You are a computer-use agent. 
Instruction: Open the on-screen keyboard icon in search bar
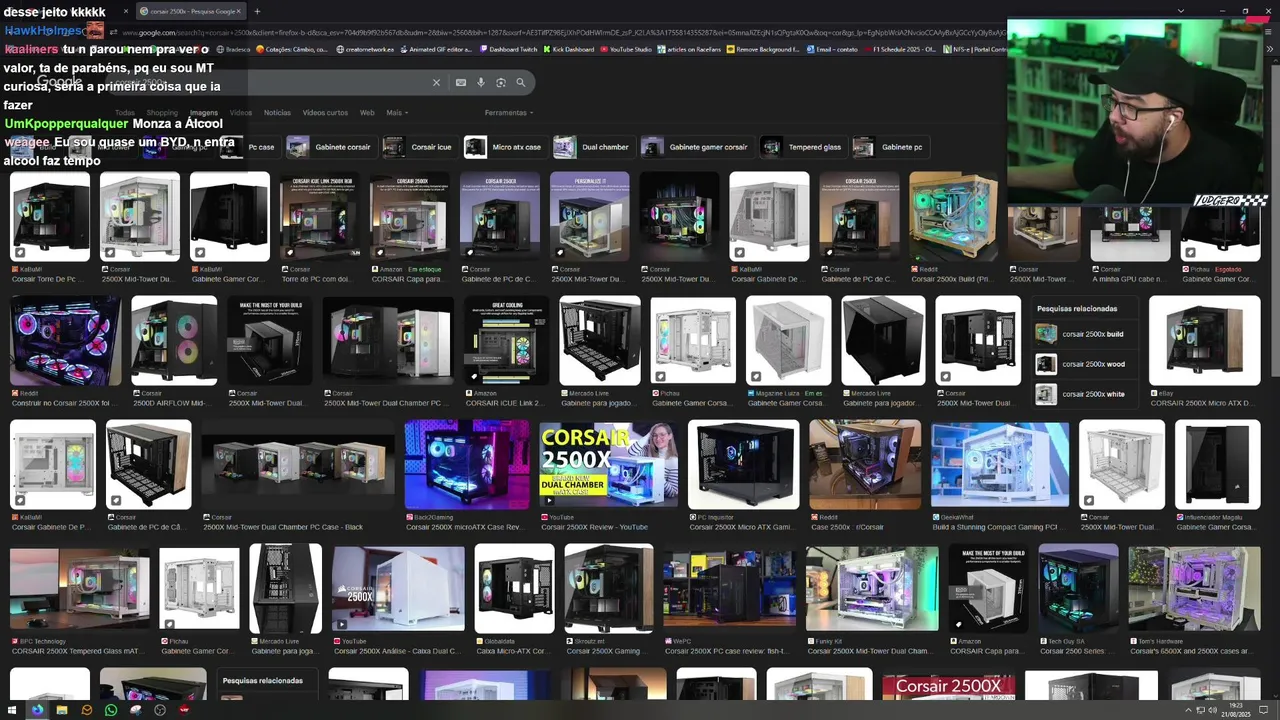pos(460,82)
